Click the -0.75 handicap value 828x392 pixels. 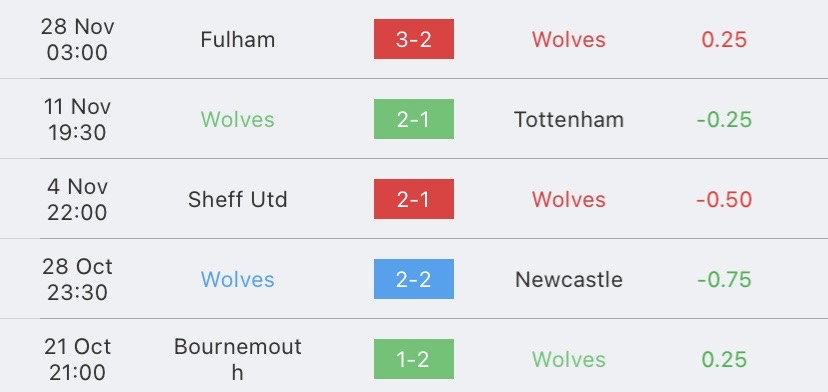[724, 279]
